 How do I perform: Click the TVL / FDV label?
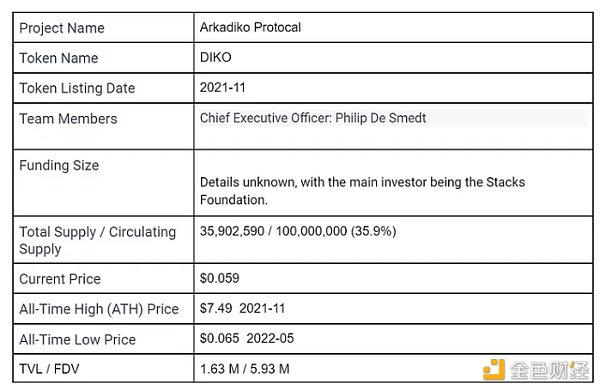(49, 369)
